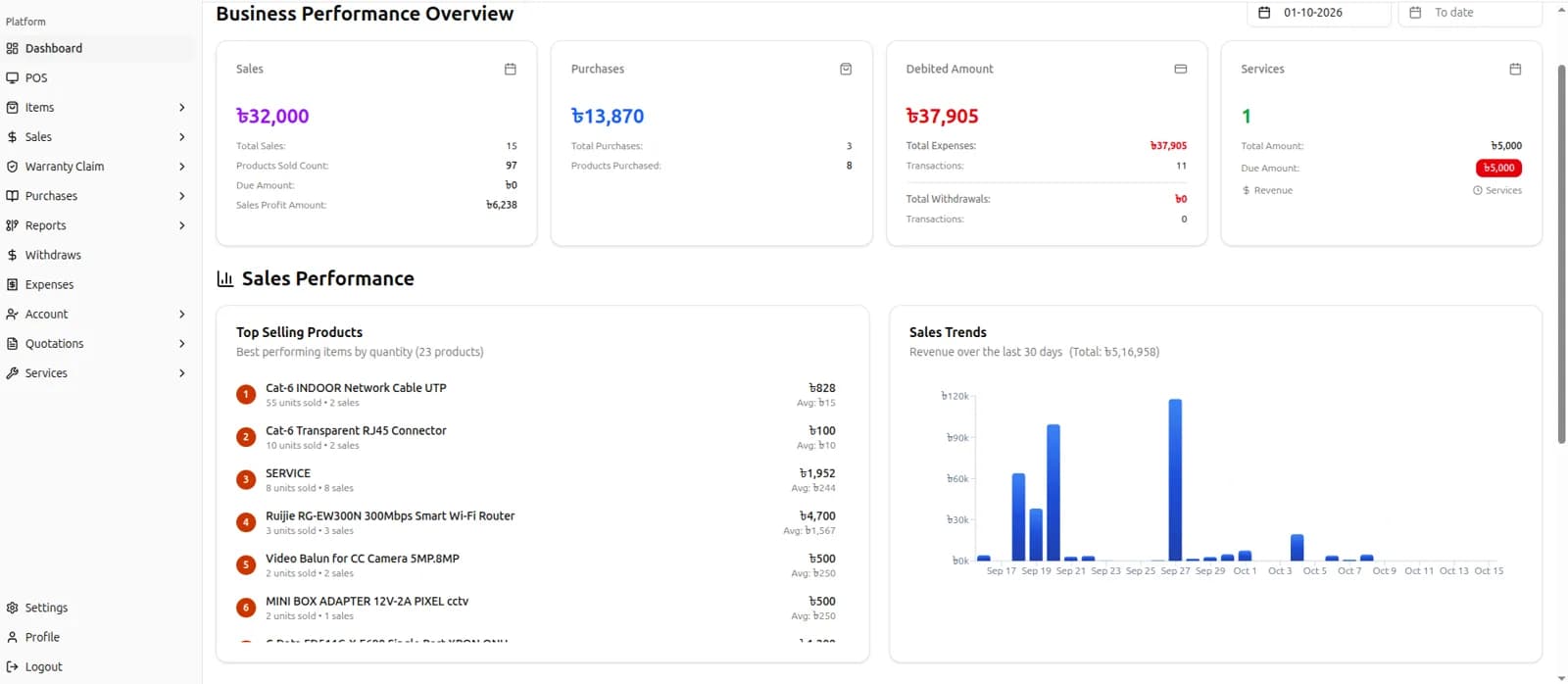
Task: Click rank 1 badge for Cat-6 Network Cable
Action: [x=246, y=394]
